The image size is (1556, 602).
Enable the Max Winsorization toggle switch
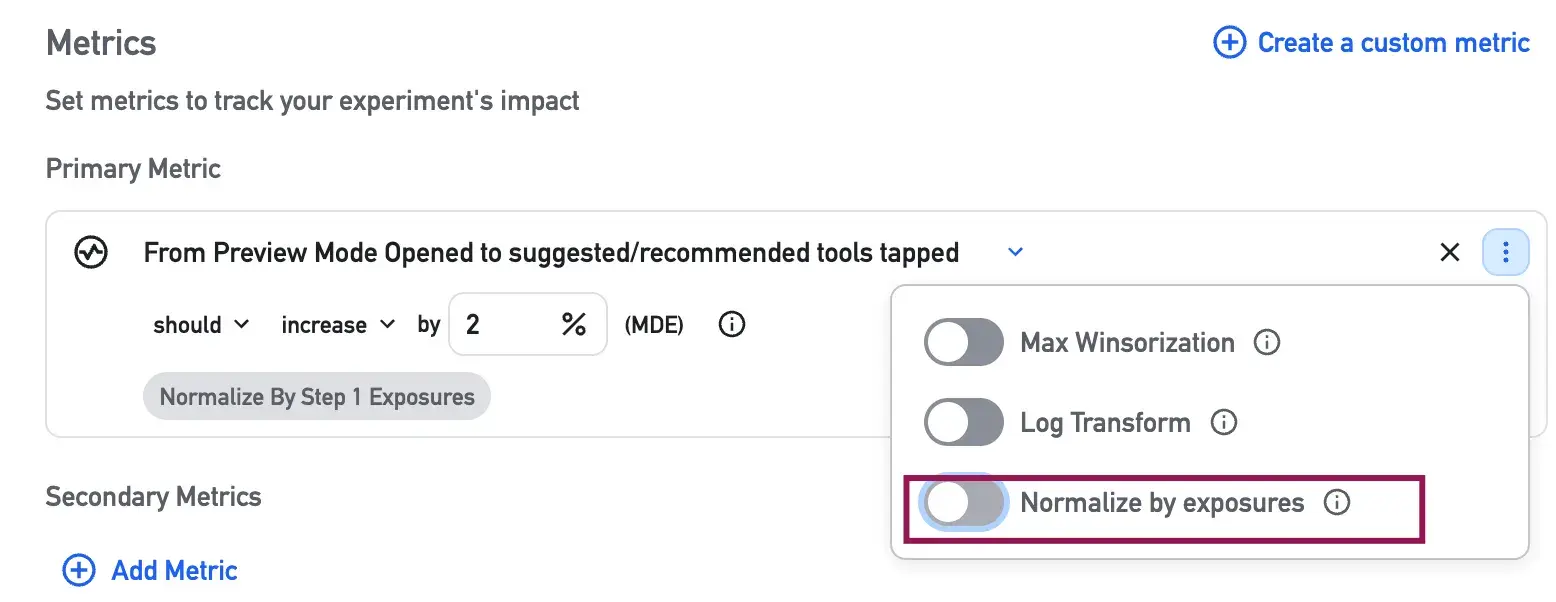tap(963, 343)
